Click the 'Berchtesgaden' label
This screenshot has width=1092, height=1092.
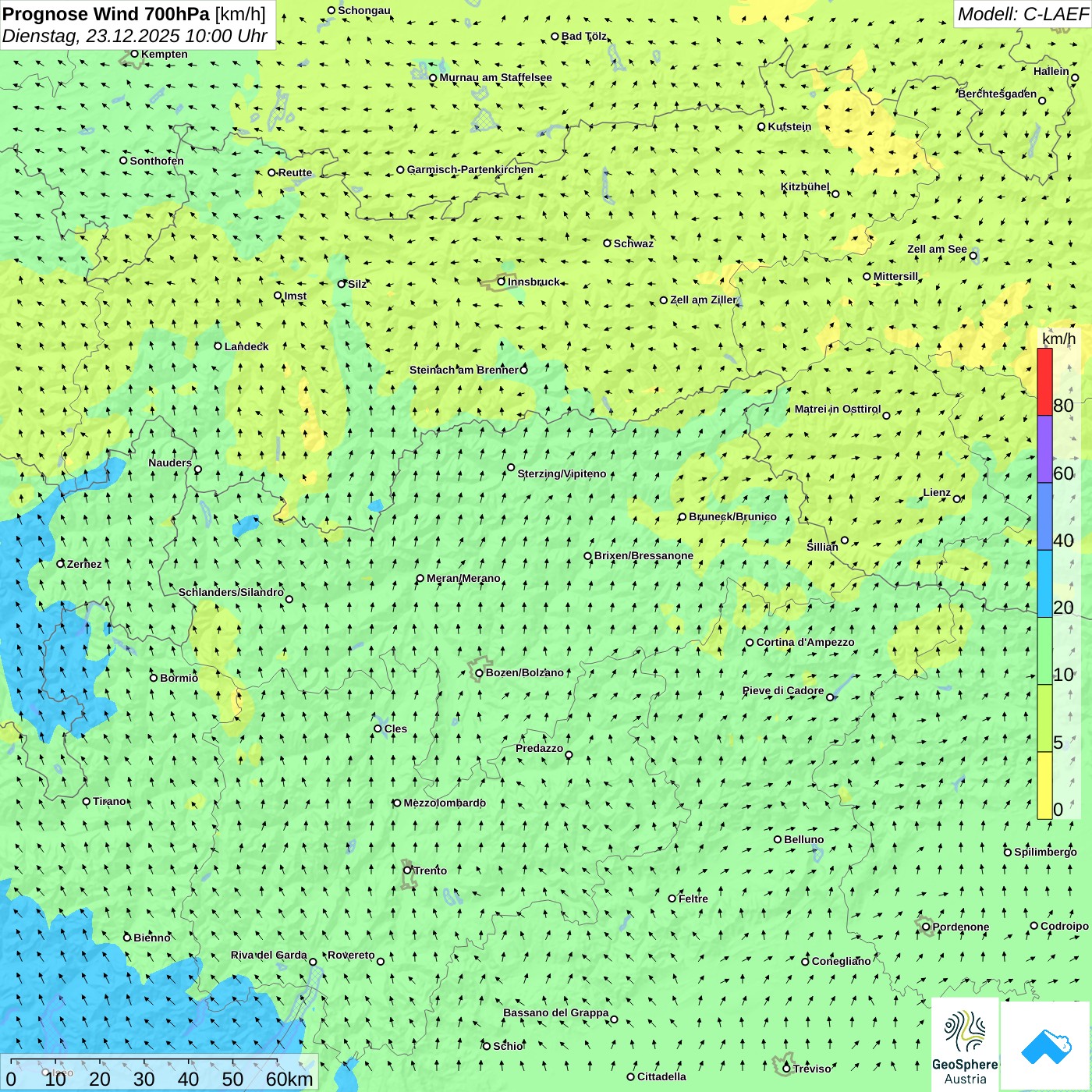pos(998,94)
